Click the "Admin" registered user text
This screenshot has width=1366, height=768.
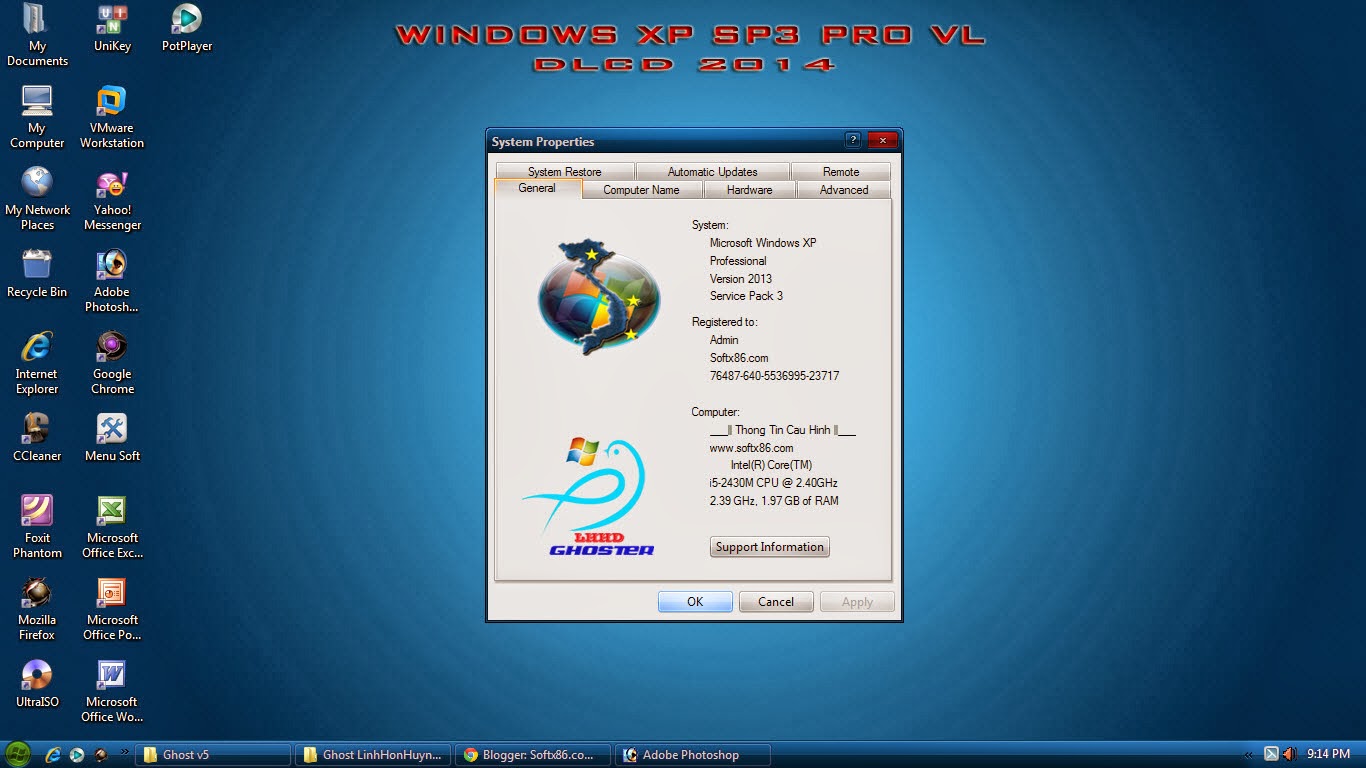tap(724, 340)
